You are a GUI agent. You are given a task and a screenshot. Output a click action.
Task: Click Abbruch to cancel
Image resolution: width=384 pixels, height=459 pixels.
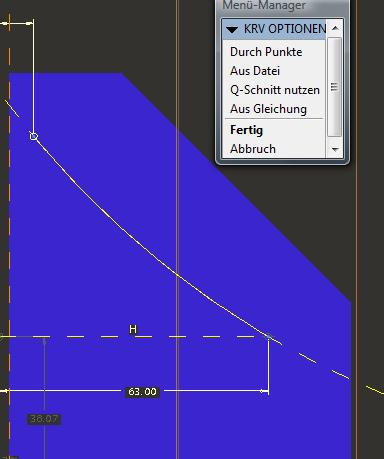pyautogui.click(x=253, y=149)
